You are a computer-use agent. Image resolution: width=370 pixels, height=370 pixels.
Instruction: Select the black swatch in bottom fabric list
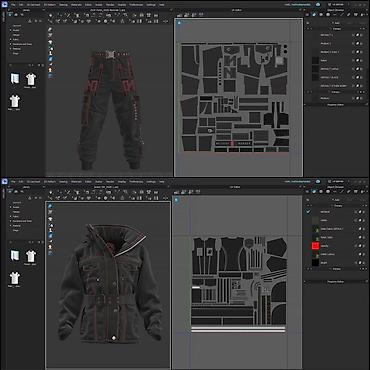(315, 263)
